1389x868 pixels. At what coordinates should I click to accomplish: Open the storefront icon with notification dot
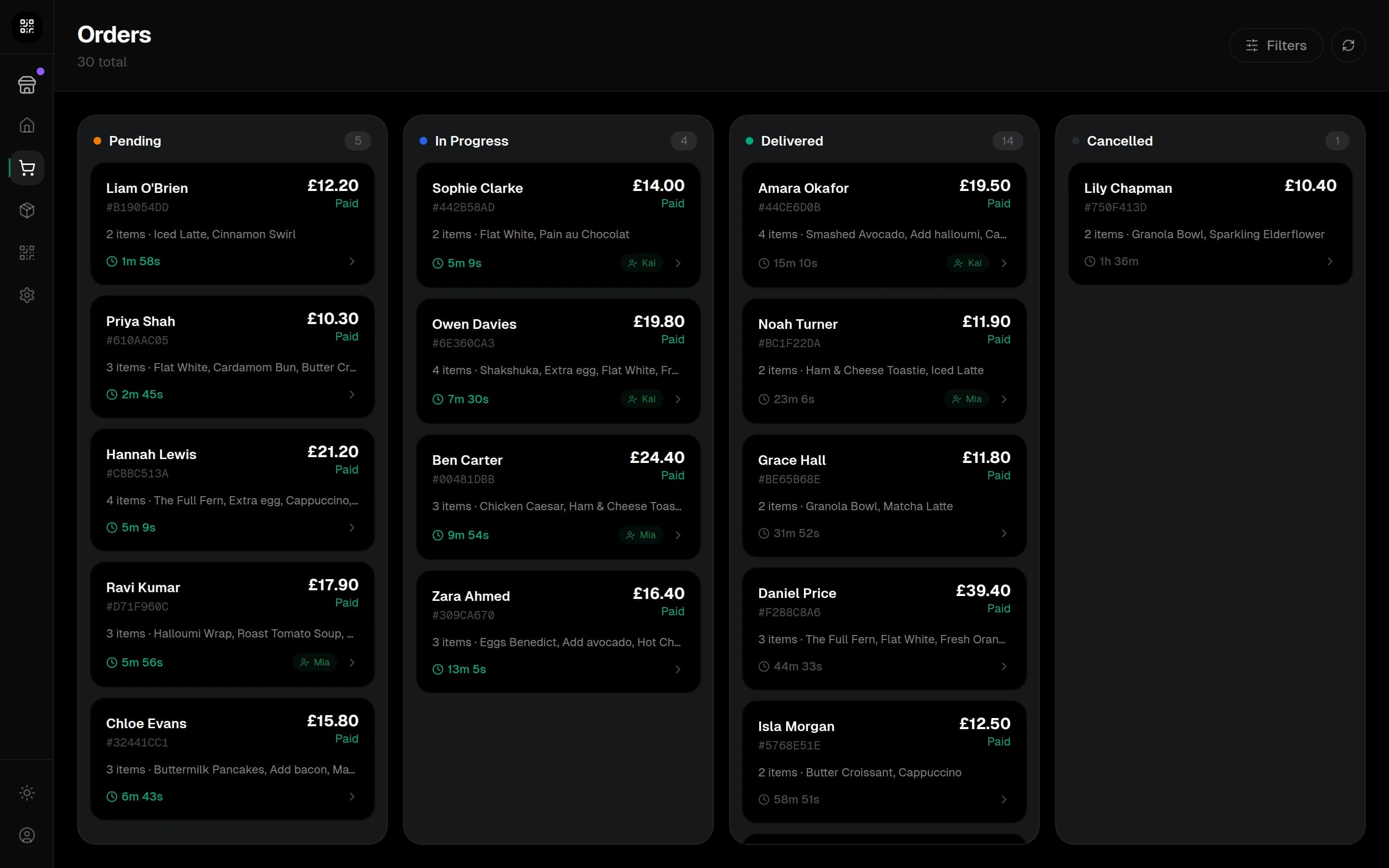(x=27, y=84)
